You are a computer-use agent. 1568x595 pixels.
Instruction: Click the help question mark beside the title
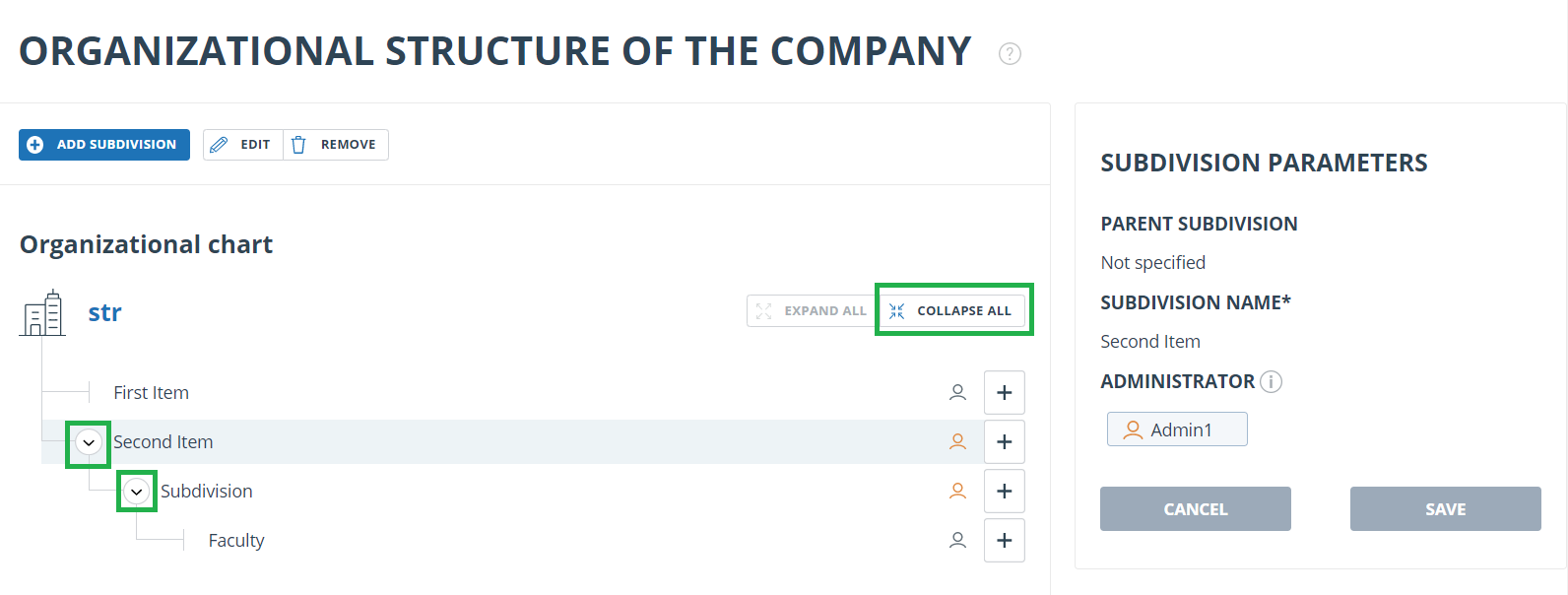[x=1010, y=53]
